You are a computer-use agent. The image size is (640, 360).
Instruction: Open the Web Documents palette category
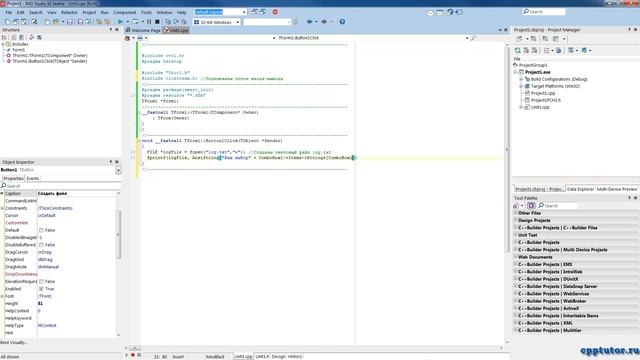click(x=576, y=257)
